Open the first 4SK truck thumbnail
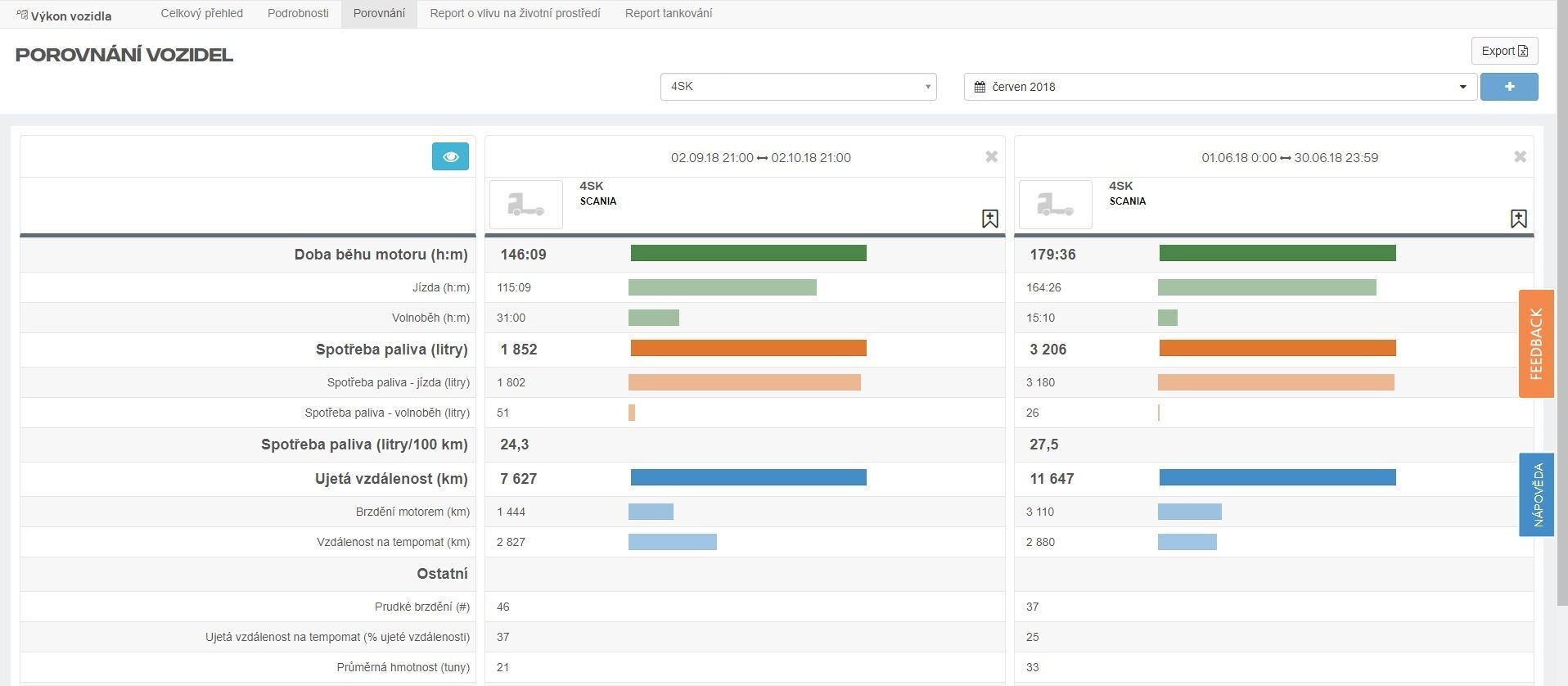The width and height of the screenshot is (1568, 686). point(526,205)
